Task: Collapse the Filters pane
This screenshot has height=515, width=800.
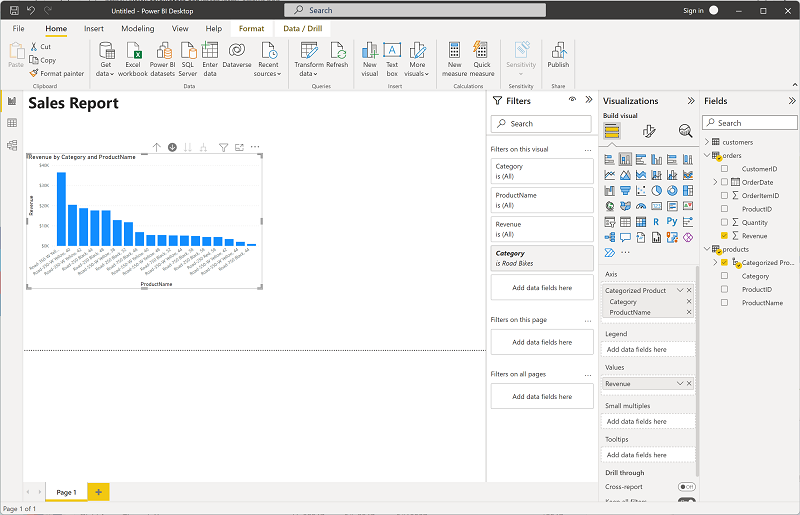Action: [x=589, y=100]
